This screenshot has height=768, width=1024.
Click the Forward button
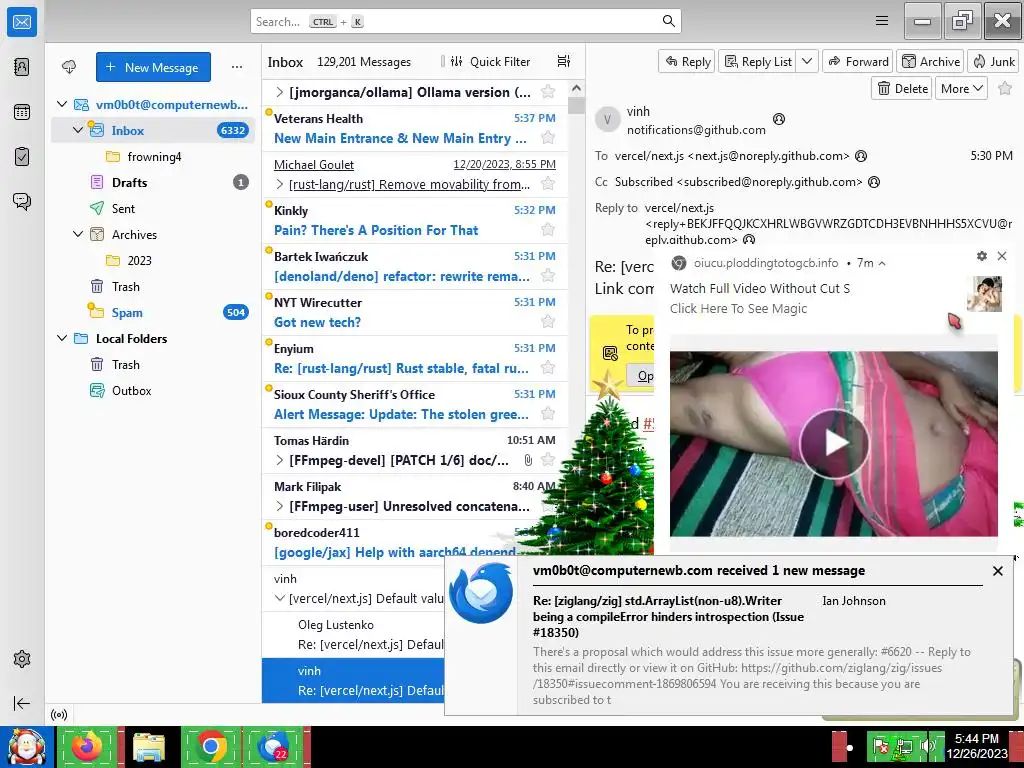click(x=858, y=61)
